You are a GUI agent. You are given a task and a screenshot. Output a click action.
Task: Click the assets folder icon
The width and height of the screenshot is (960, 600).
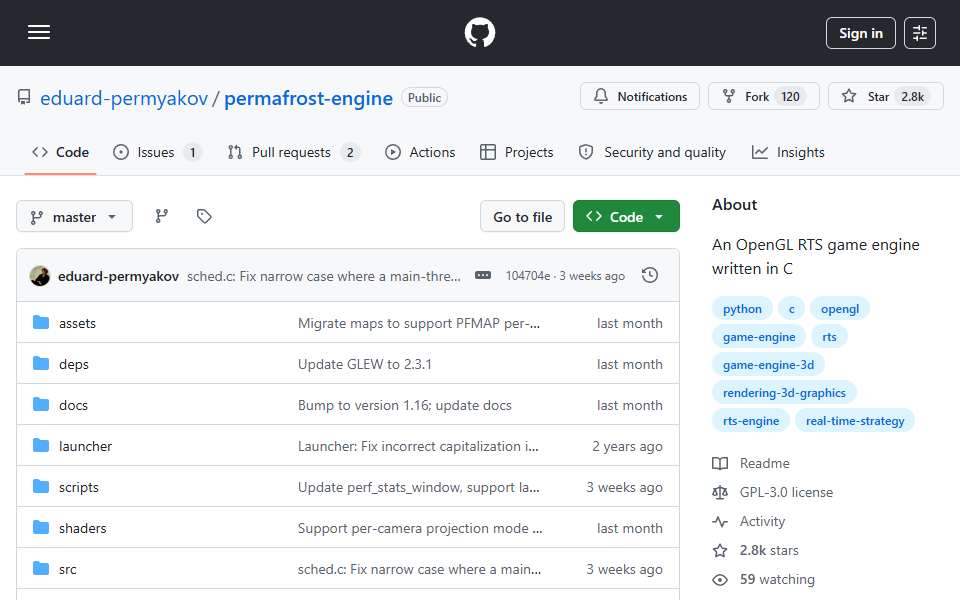41,323
